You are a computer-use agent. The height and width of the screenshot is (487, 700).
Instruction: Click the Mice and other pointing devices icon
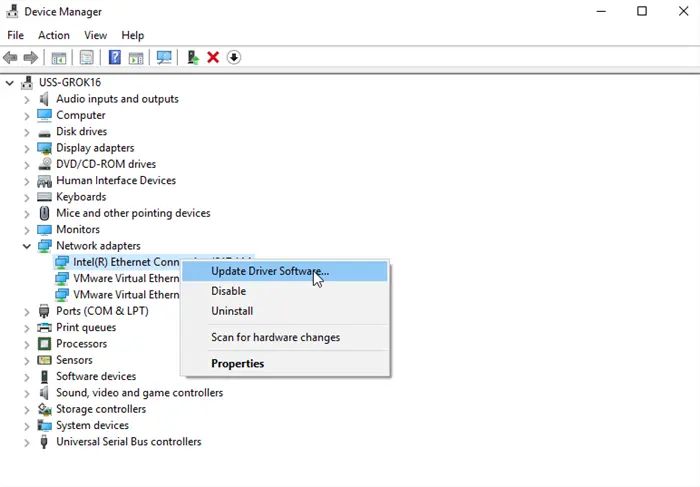pyautogui.click(x=44, y=213)
